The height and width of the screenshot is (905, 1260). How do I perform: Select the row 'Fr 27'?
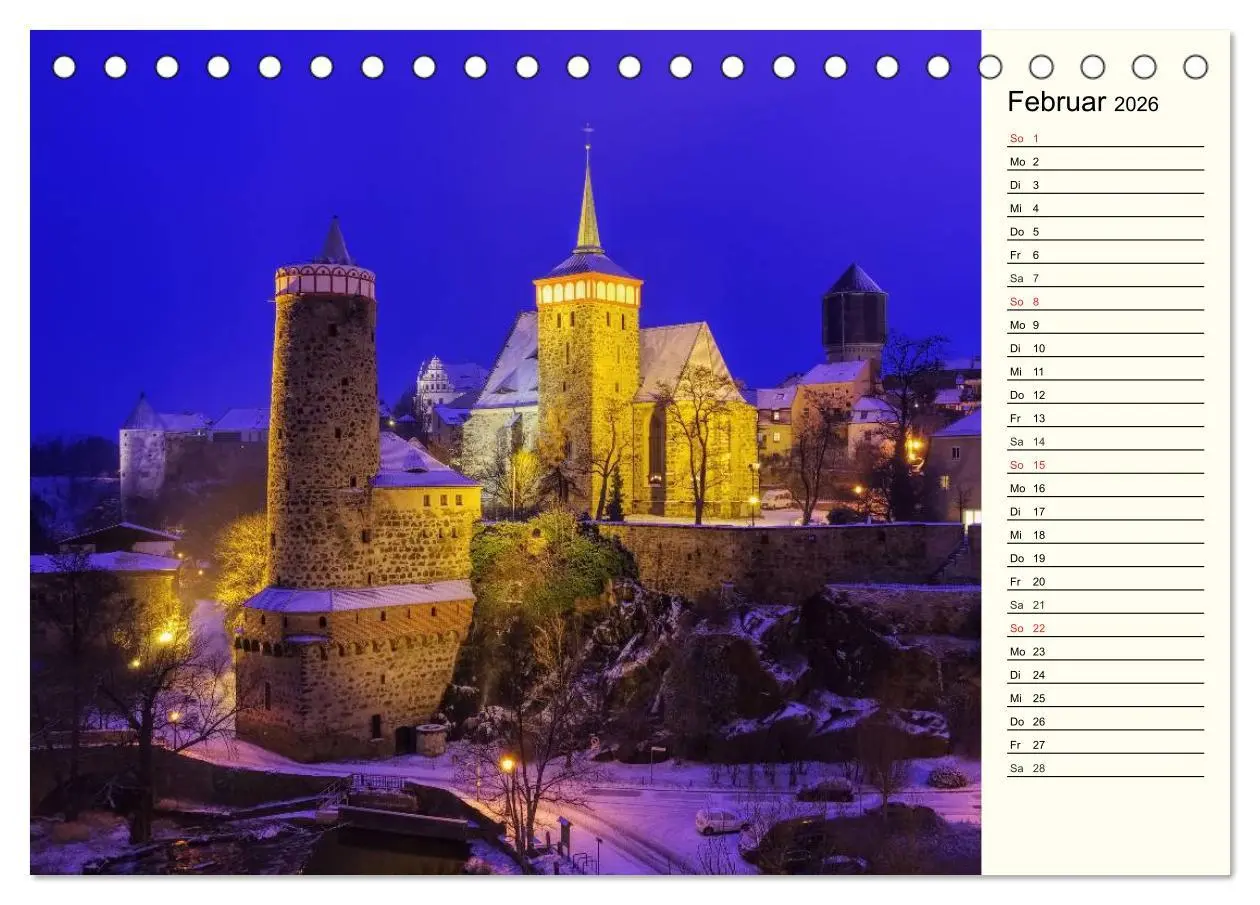coord(1105,745)
